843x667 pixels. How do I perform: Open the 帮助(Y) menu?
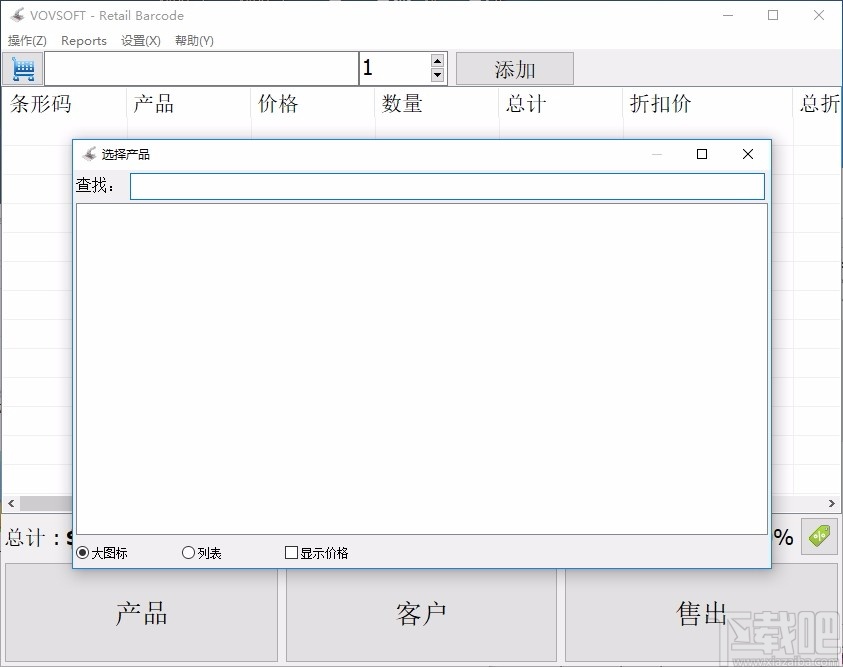[194, 41]
